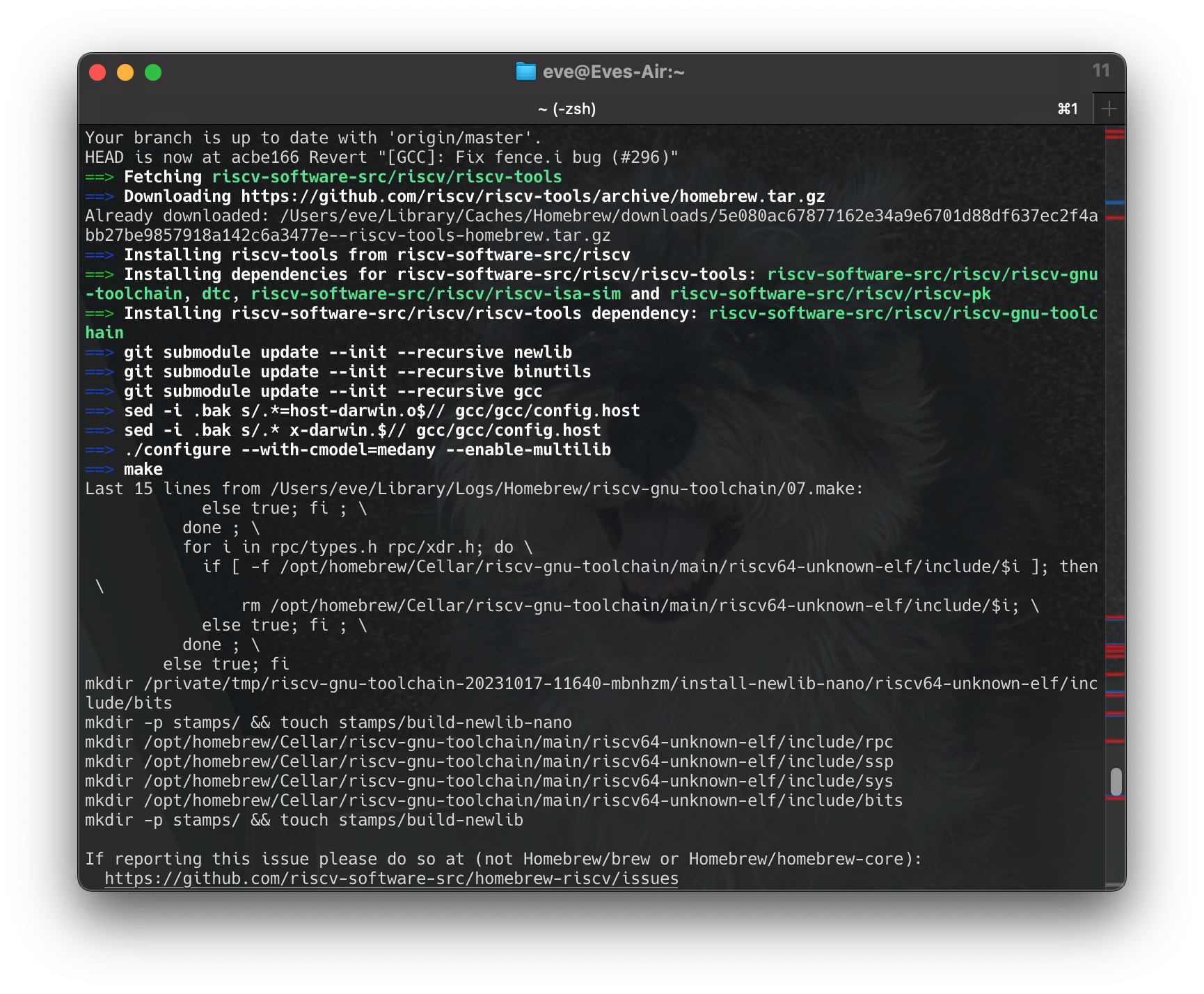Click the "11" window count badge
The width and height of the screenshot is (1204, 994).
pyautogui.click(x=1102, y=71)
